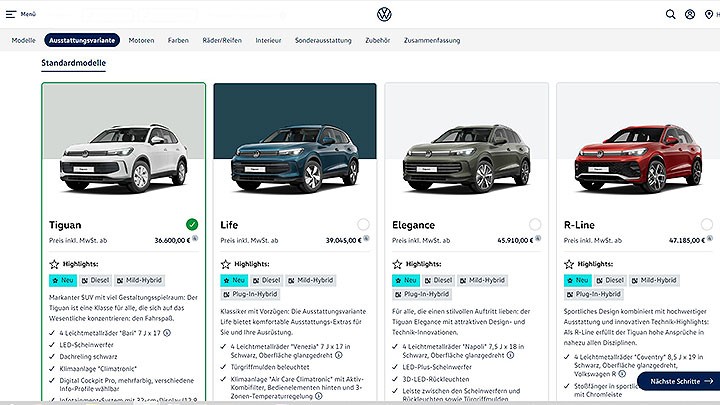Click the Neu tag in Tiguan card
Image resolution: width=720 pixels, height=405 pixels.
tap(63, 280)
